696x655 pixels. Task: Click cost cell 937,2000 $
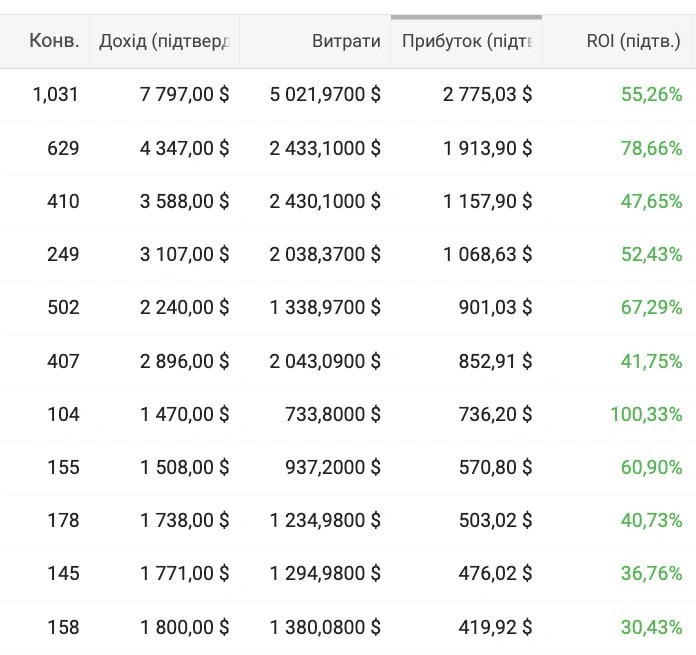pyautogui.click(x=333, y=467)
